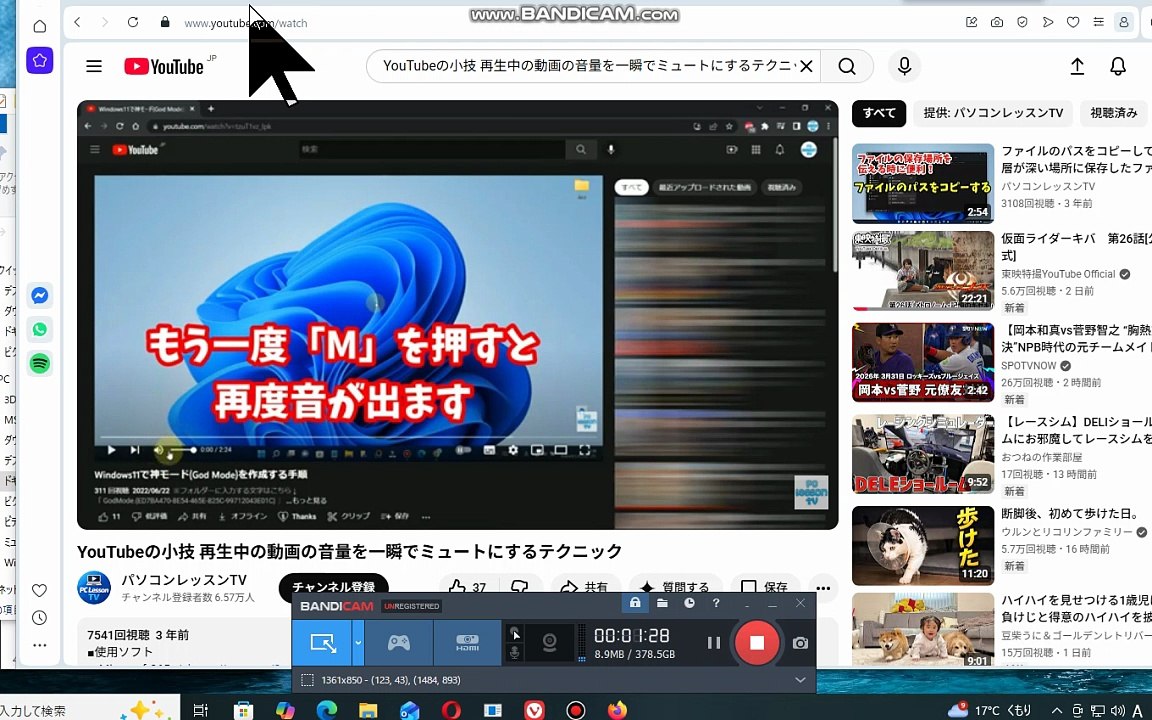This screenshot has height=720, width=1152.
Task: Open YouTube notifications bell
Action: click(x=1117, y=66)
